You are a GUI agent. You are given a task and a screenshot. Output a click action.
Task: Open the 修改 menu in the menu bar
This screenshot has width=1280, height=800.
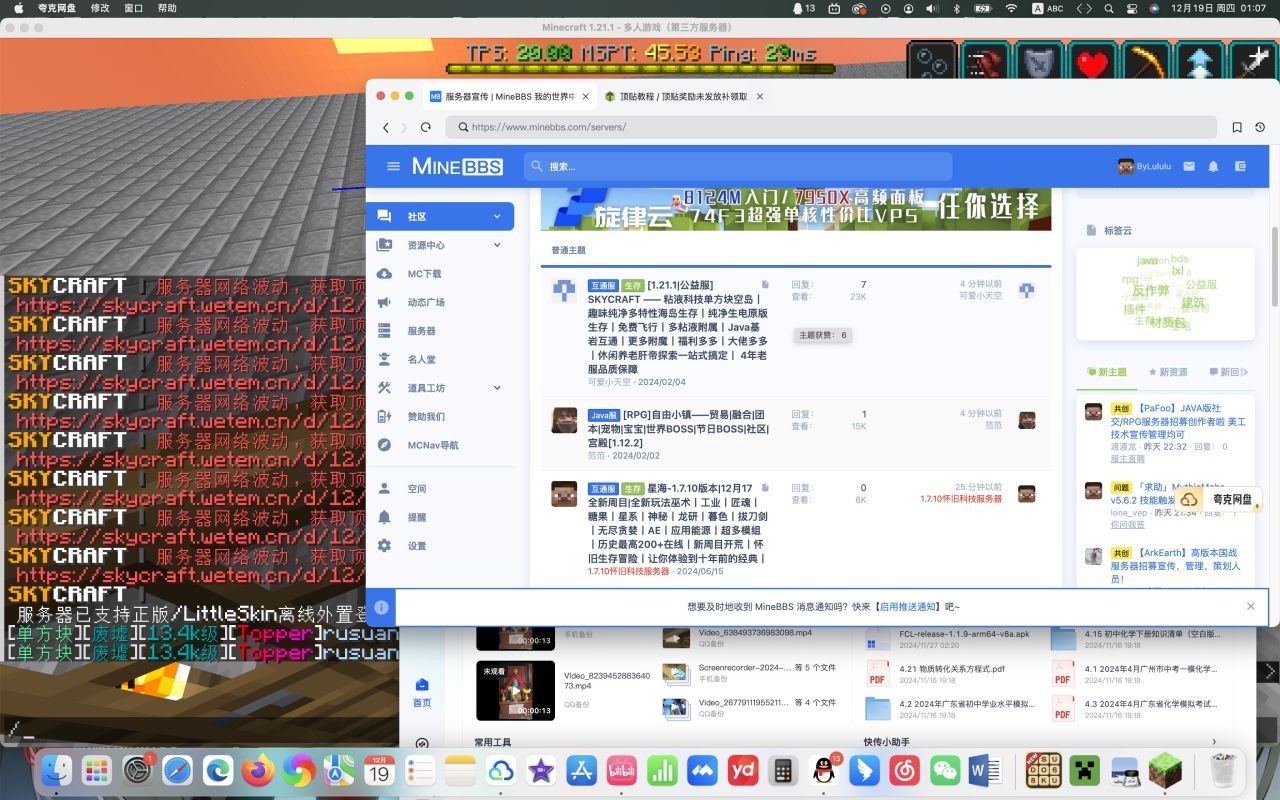pos(100,8)
